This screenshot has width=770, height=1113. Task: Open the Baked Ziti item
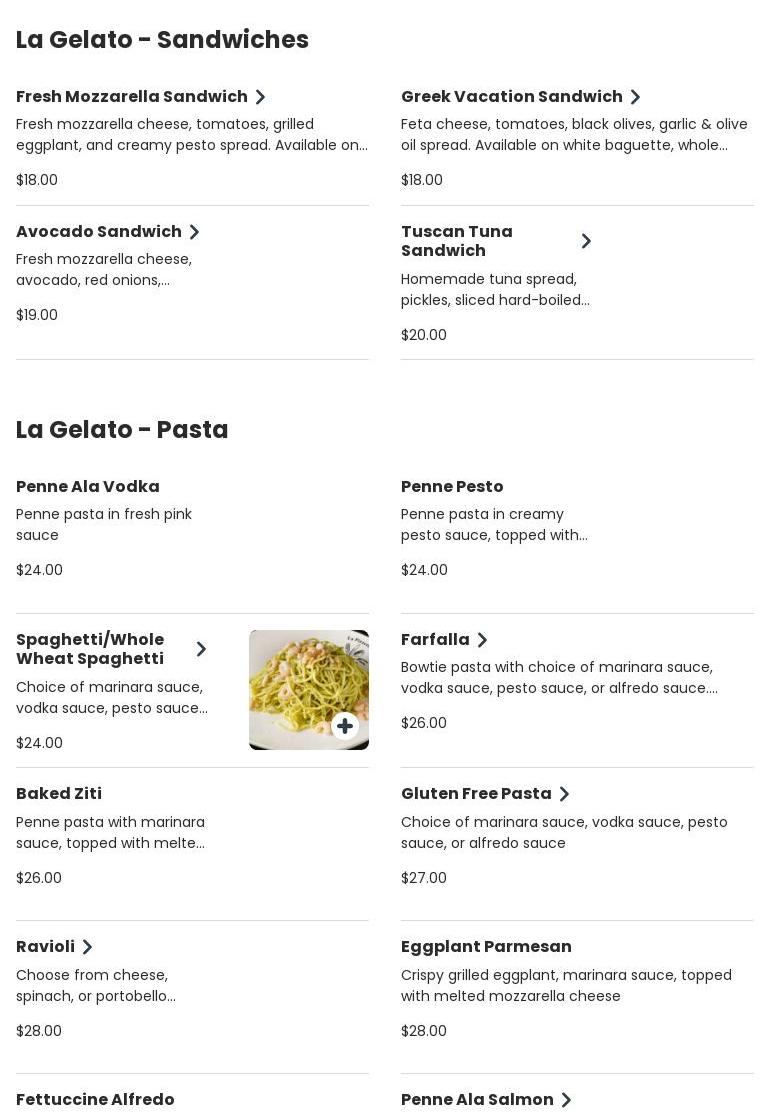pos(59,794)
